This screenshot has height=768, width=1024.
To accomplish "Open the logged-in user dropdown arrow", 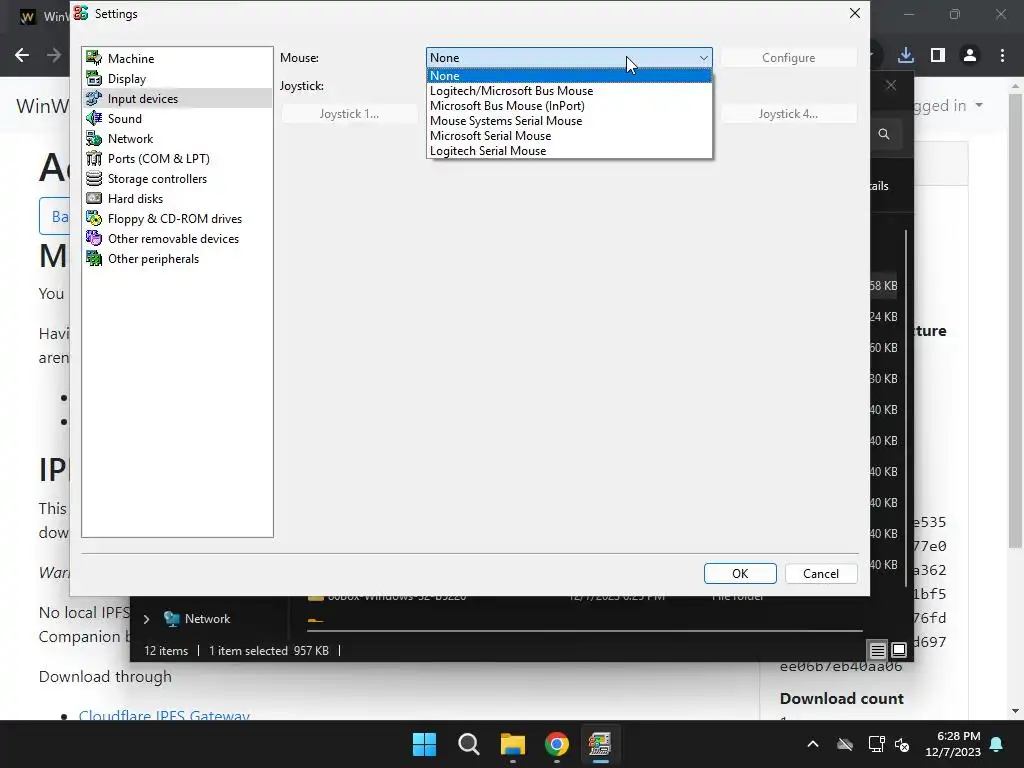I will [x=979, y=105].
